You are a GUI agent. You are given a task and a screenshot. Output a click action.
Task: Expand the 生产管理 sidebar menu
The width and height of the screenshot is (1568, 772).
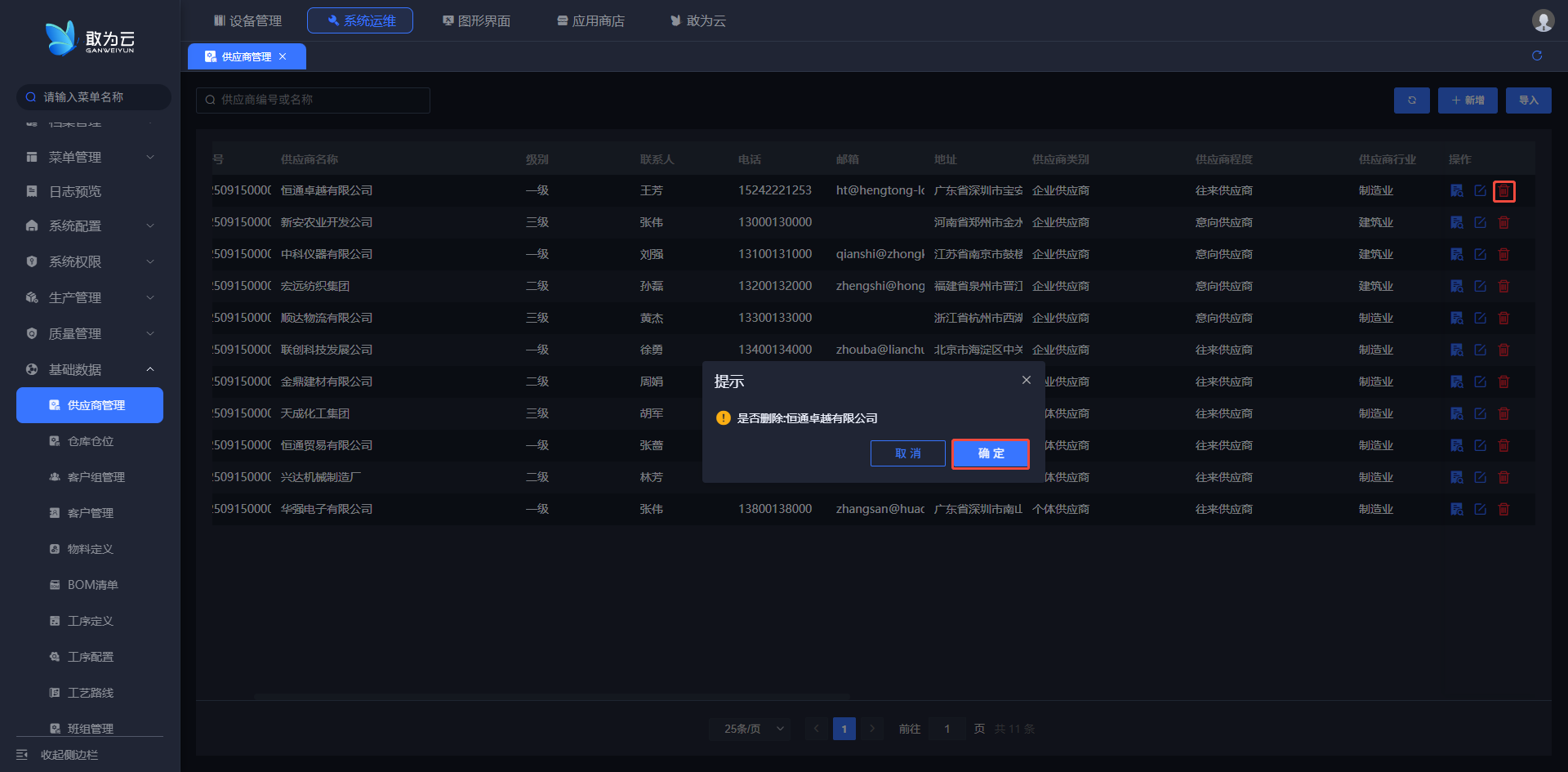[x=90, y=297]
